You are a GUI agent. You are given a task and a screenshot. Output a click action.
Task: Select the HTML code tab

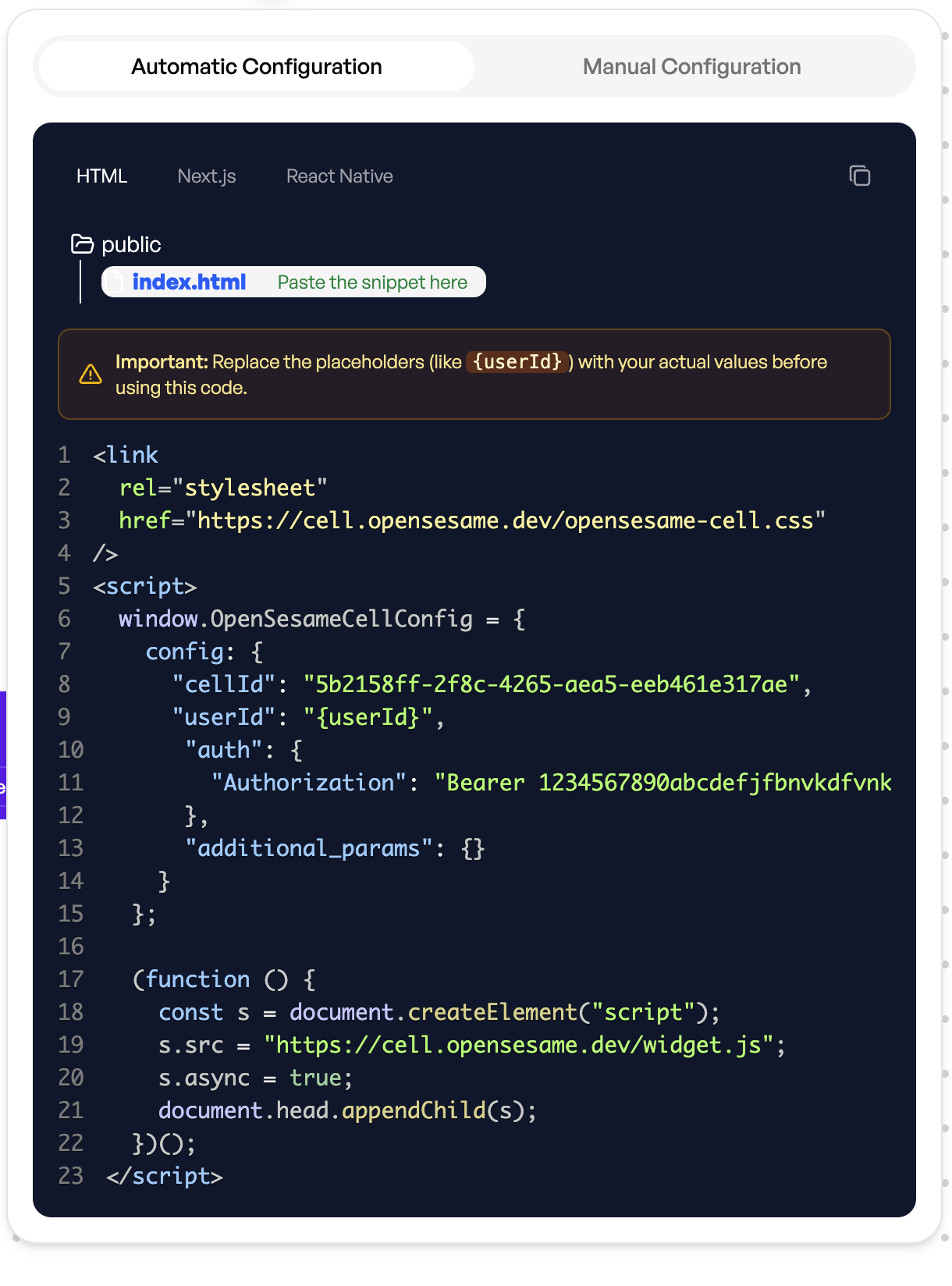pos(102,176)
